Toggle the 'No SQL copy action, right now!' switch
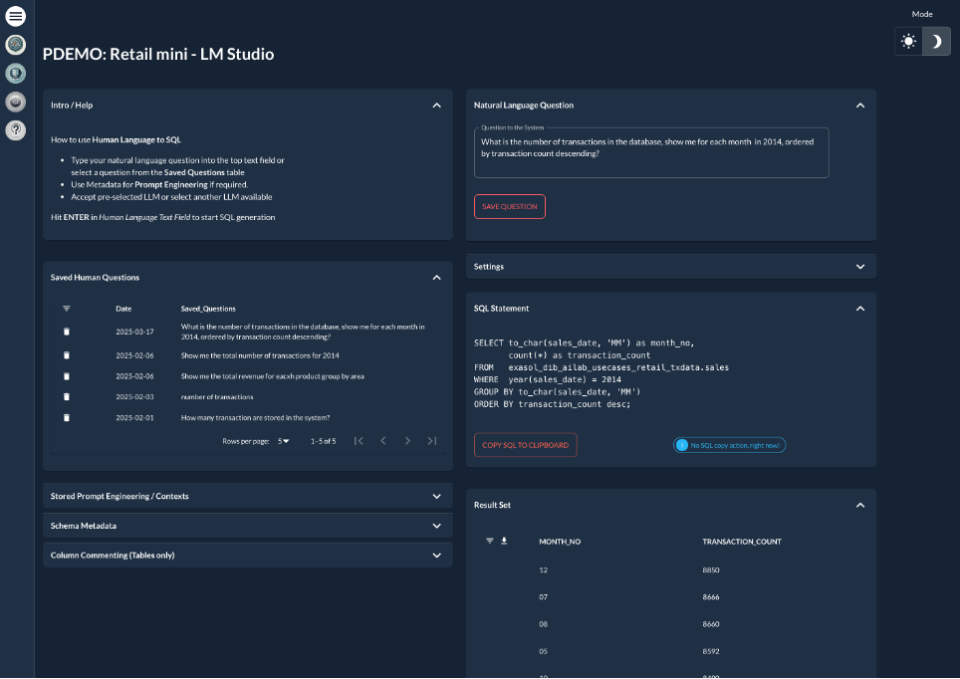Image resolution: width=960 pixels, height=679 pixels. pos(684,444)
